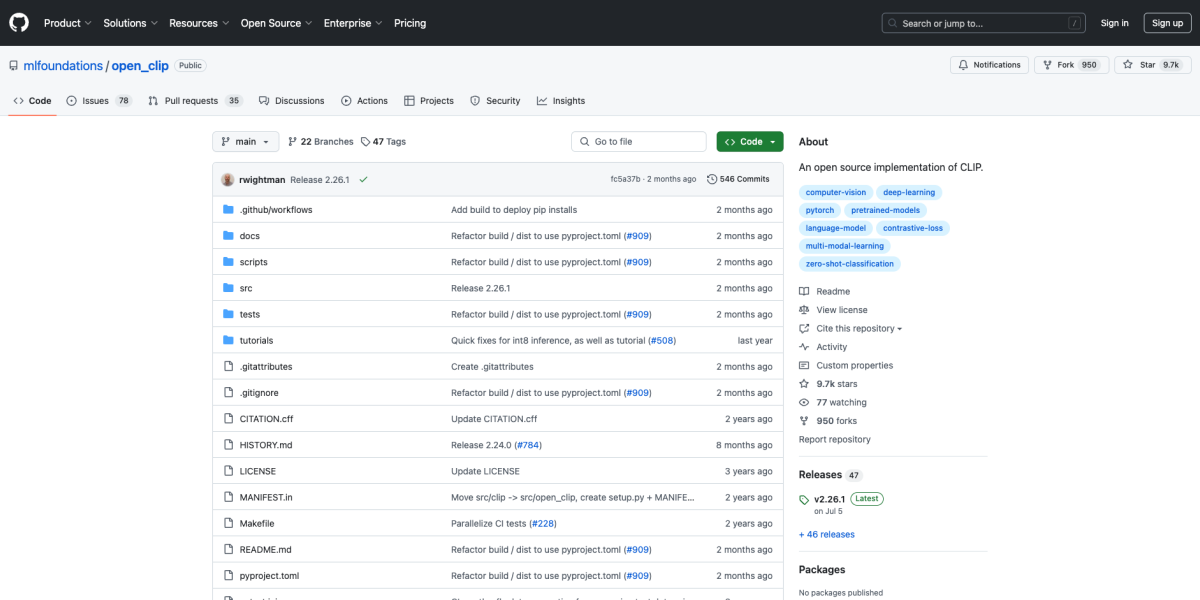1200x600 pixels.
Task: Click the Sign up button
Action: (1167, 23)
